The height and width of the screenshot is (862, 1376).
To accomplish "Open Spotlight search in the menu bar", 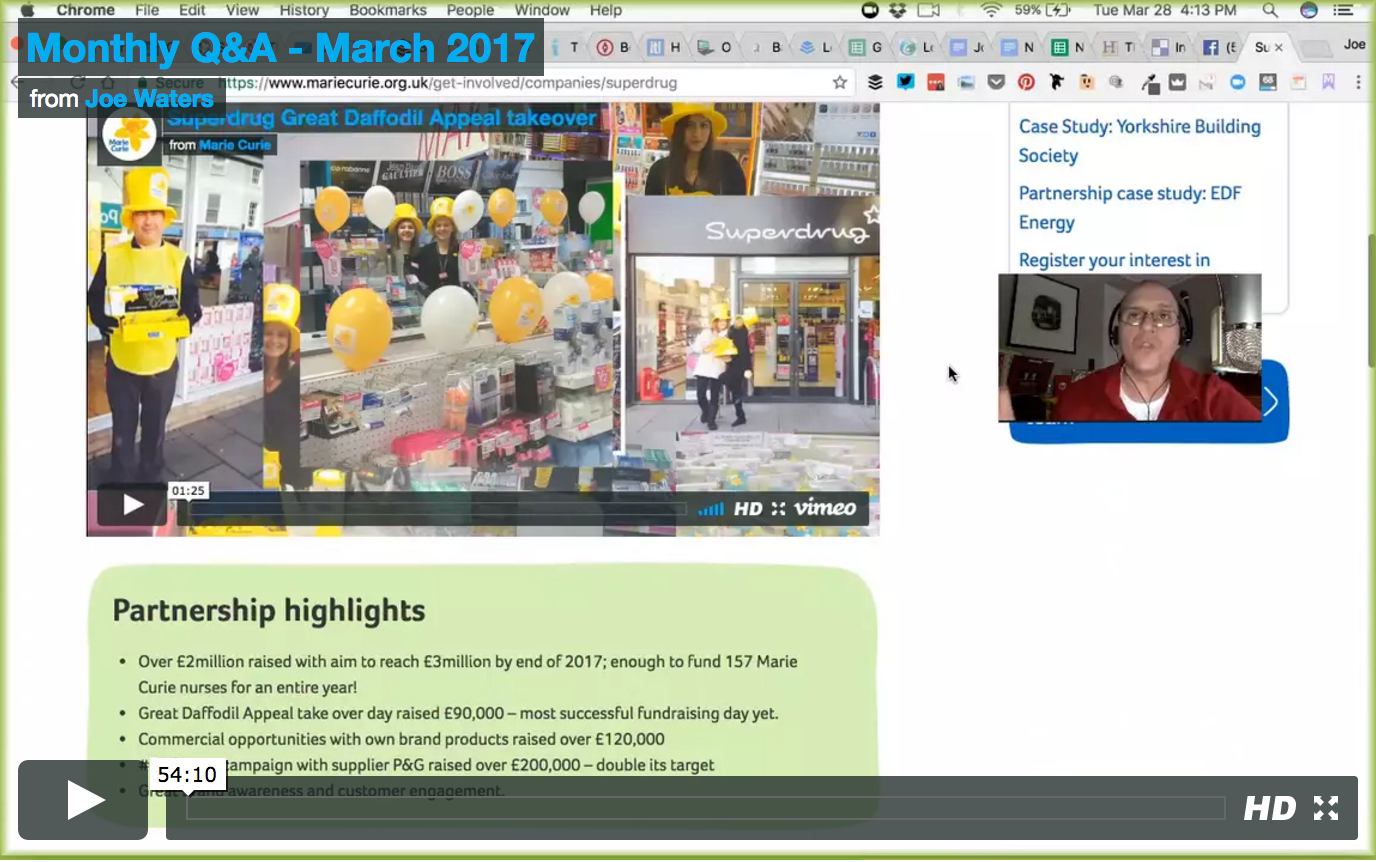I will [x=1270, y=10].
